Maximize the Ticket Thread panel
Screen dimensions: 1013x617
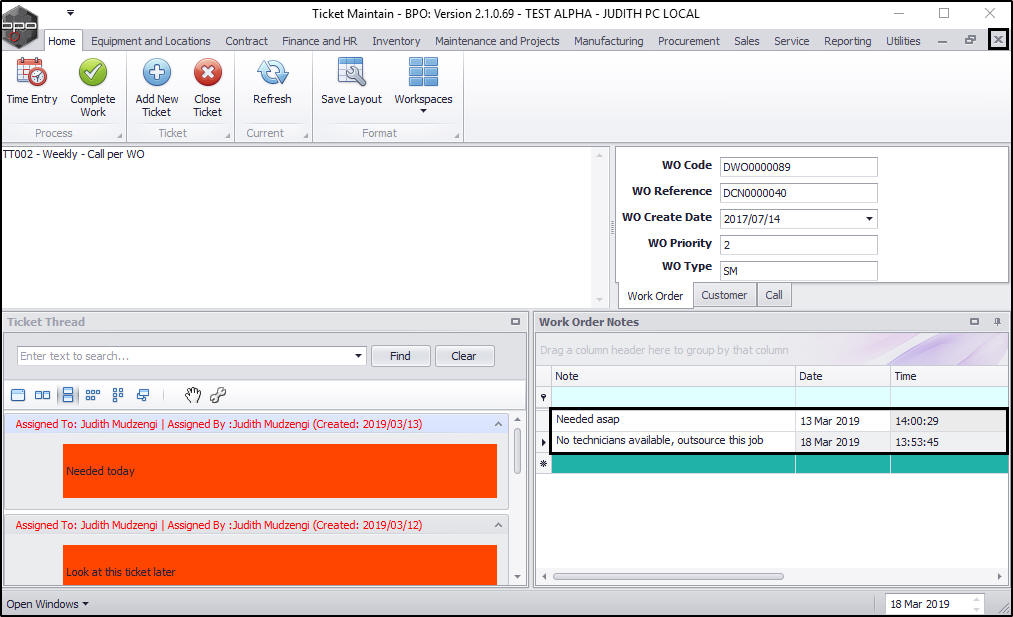pyautogui.click(x=515, y=322)
